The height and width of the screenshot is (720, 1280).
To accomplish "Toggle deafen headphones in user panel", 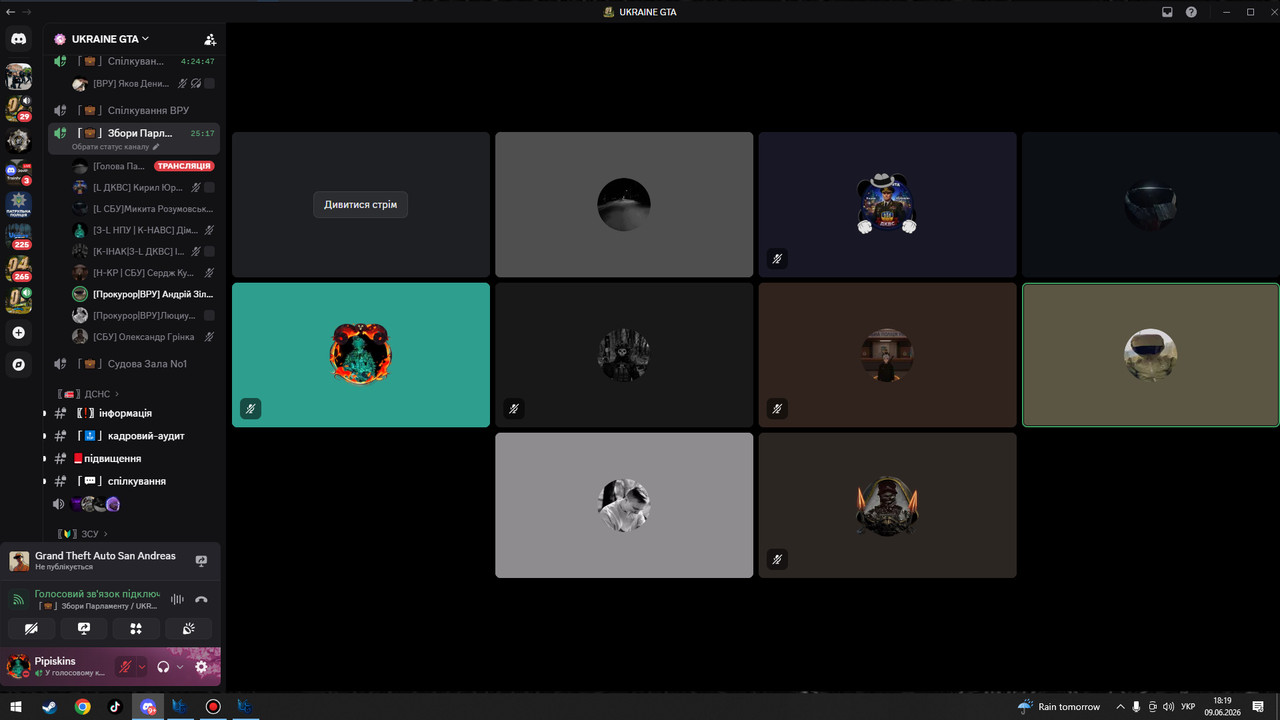I will (163, 667).
